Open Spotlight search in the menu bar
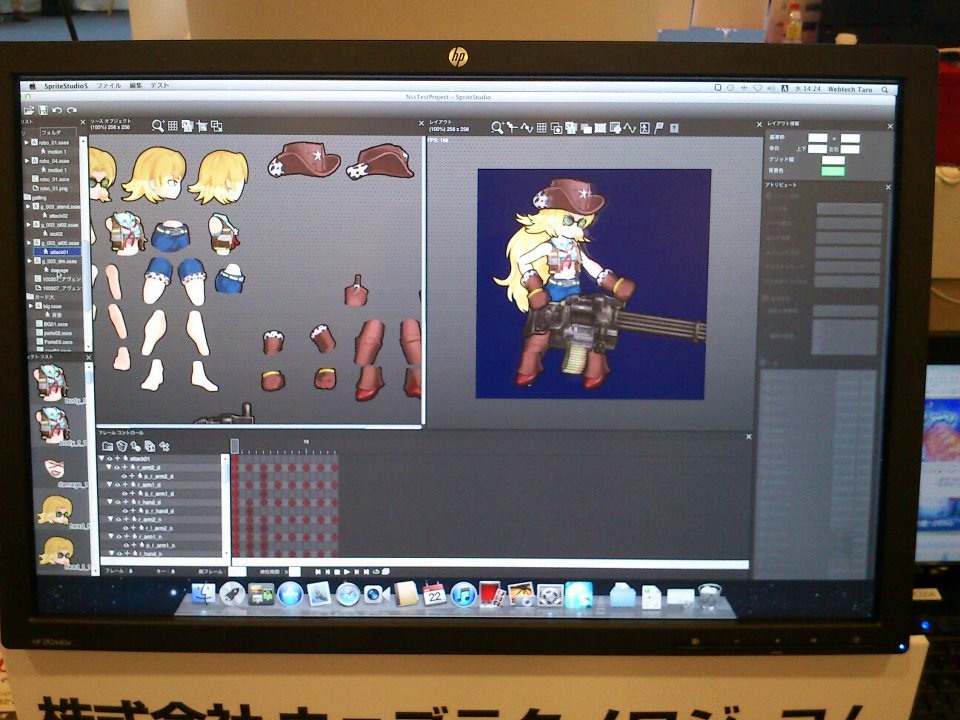Image resolution: width=960 pixels, height=720 pixels. pyautogui.click(x=885, y=89)
